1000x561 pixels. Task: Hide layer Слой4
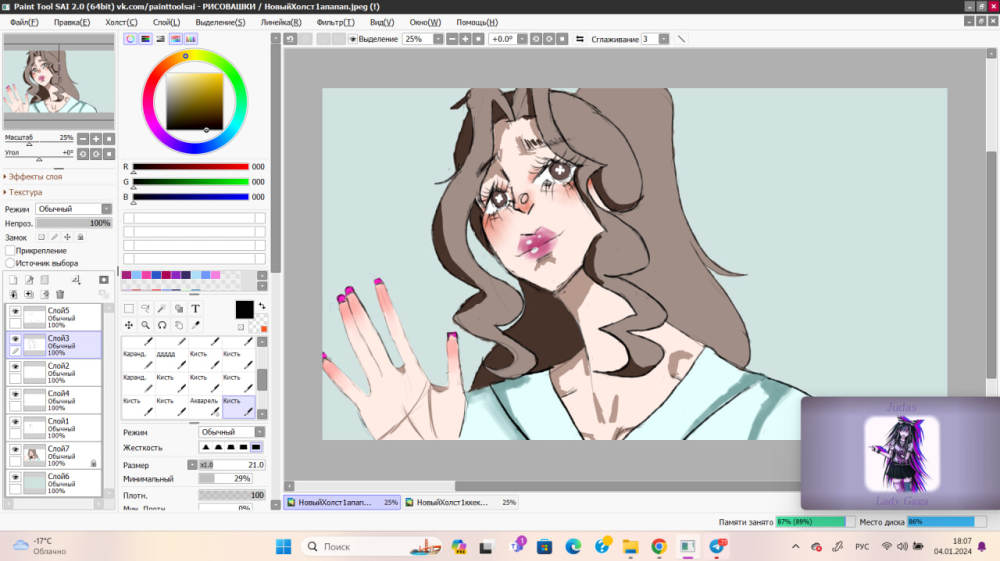tap(15, 394)
